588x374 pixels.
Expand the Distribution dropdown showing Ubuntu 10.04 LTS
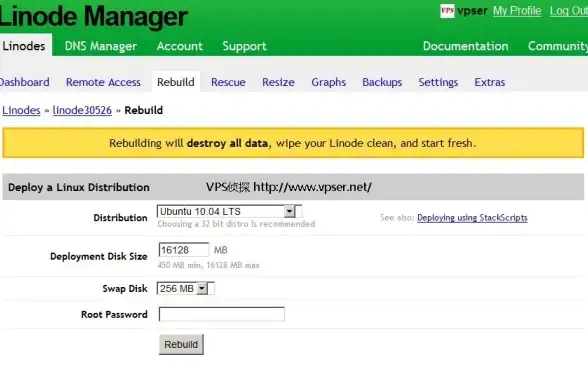(230, 212)
